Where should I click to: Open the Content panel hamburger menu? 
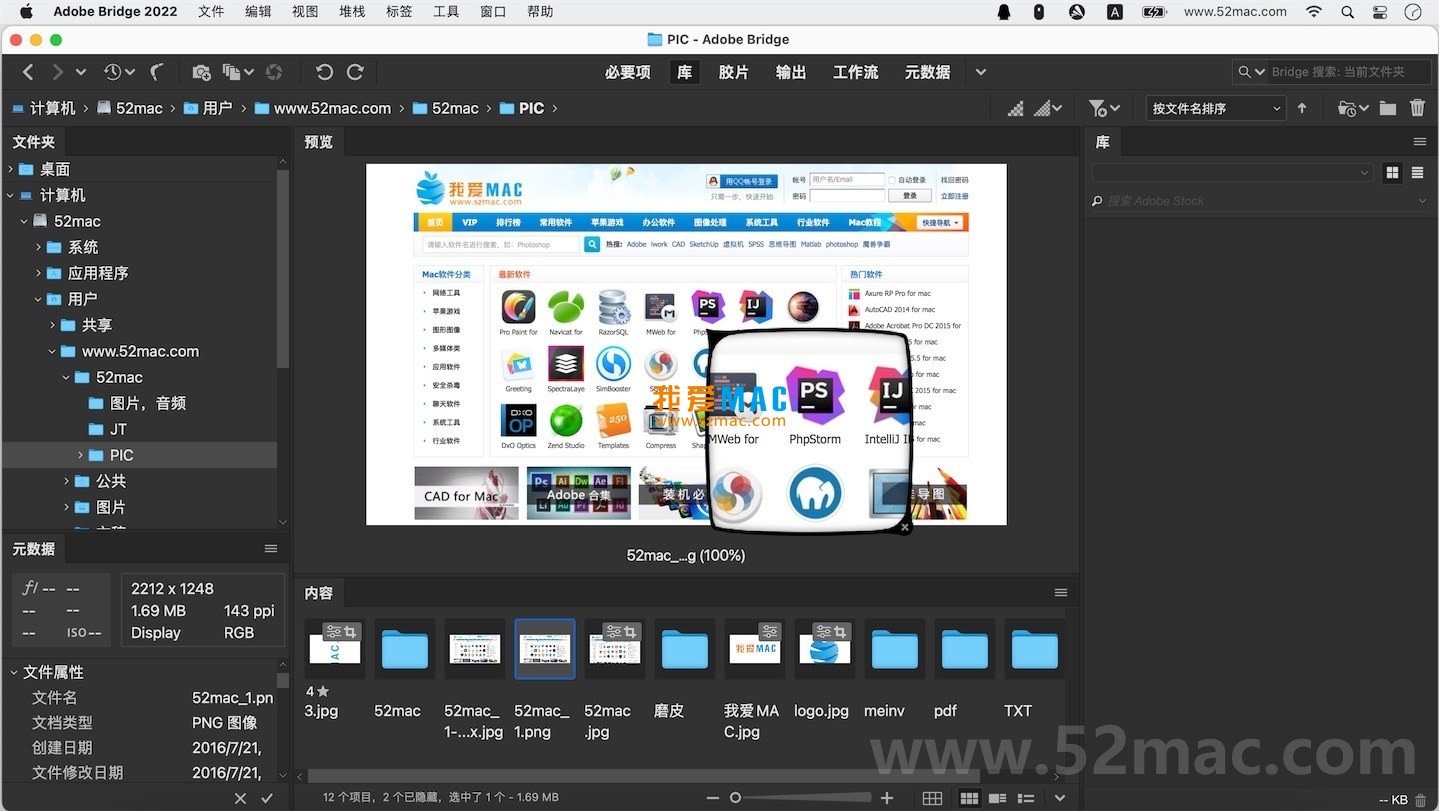(x=1061, y=593)
